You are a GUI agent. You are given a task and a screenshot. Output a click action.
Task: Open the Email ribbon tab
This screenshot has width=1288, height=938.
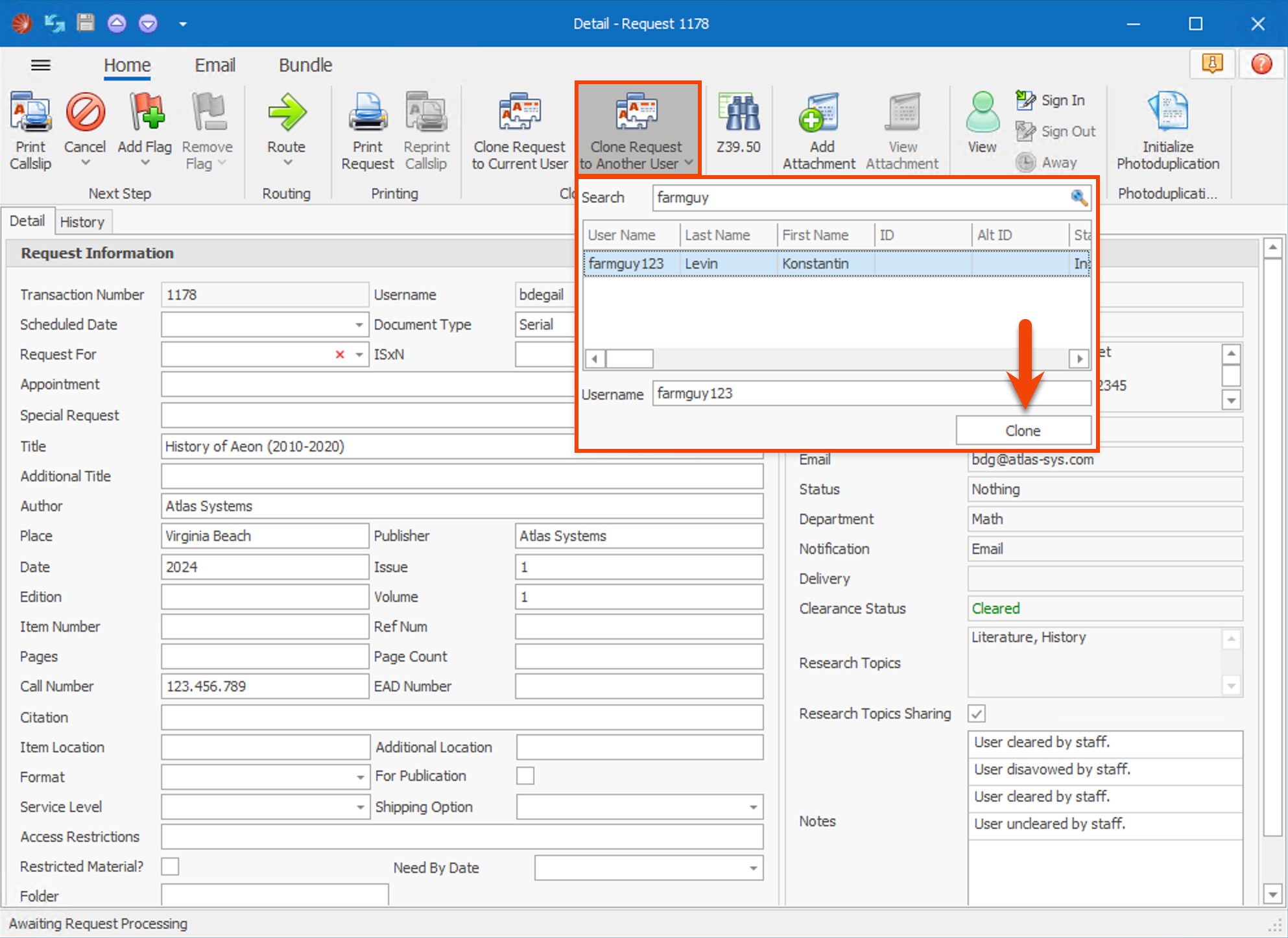[x=215, y=66]
